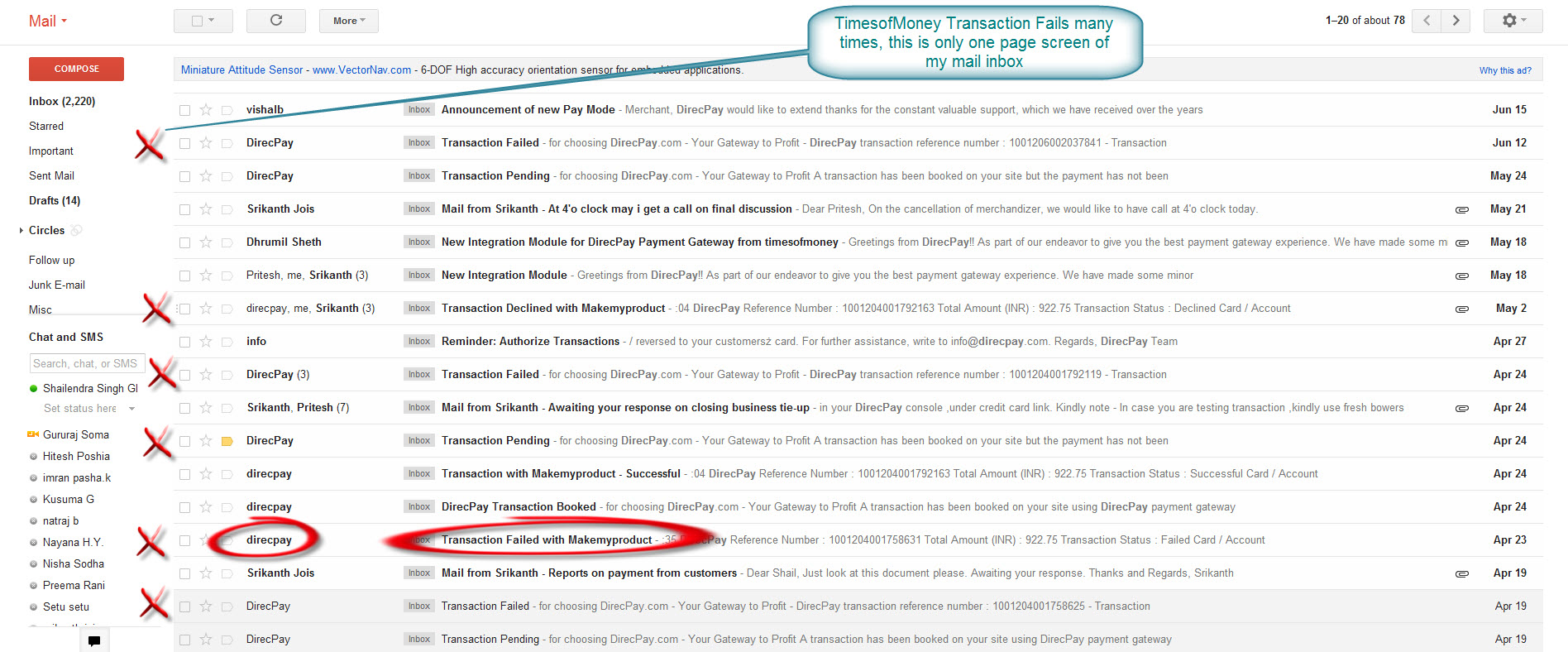Open Junk E-mail label
Image resolution: width=1568 pixels, height=652 pixels.
point(57,285)
